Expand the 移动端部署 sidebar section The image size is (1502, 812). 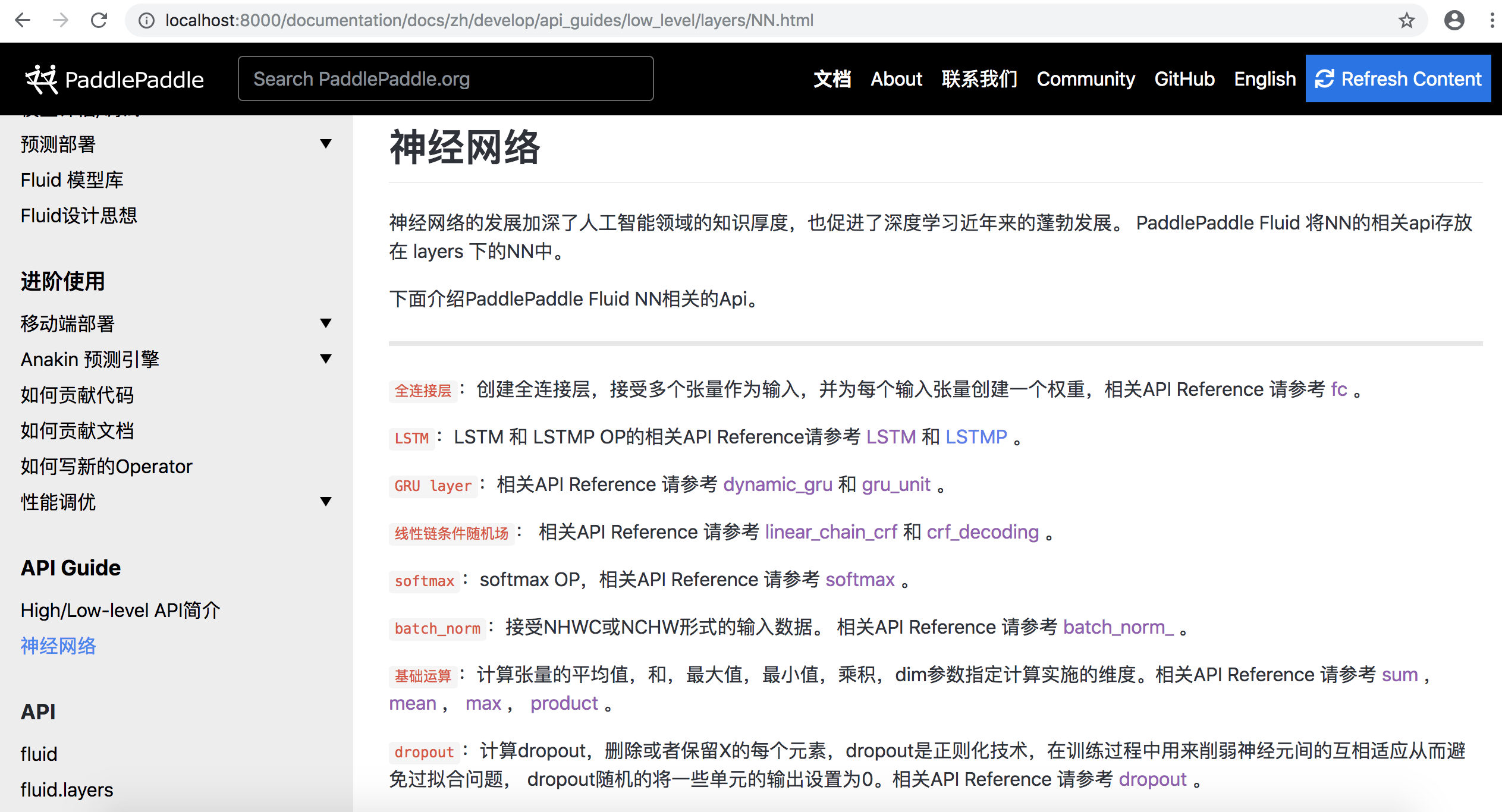click(325, 323)
